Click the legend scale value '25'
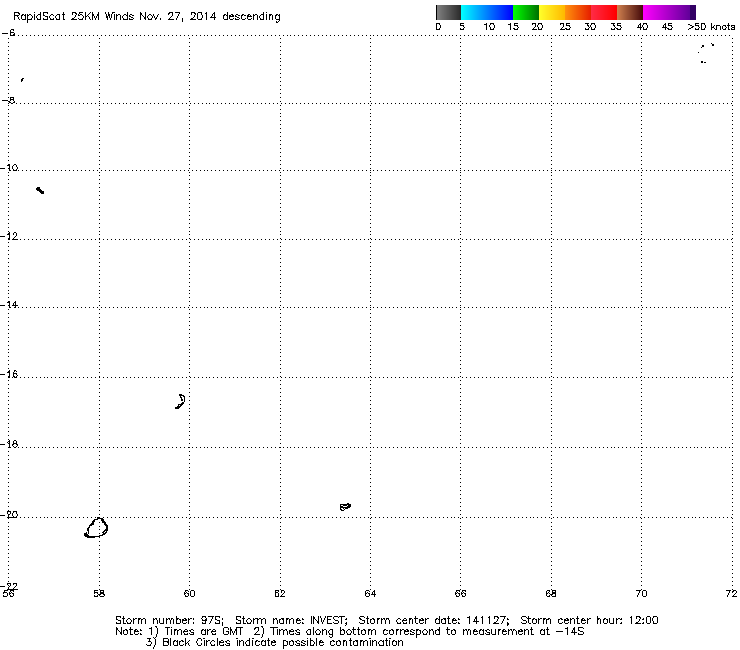Image resolution: width=740 pixels, height=650 pixels. click(565, 27)
